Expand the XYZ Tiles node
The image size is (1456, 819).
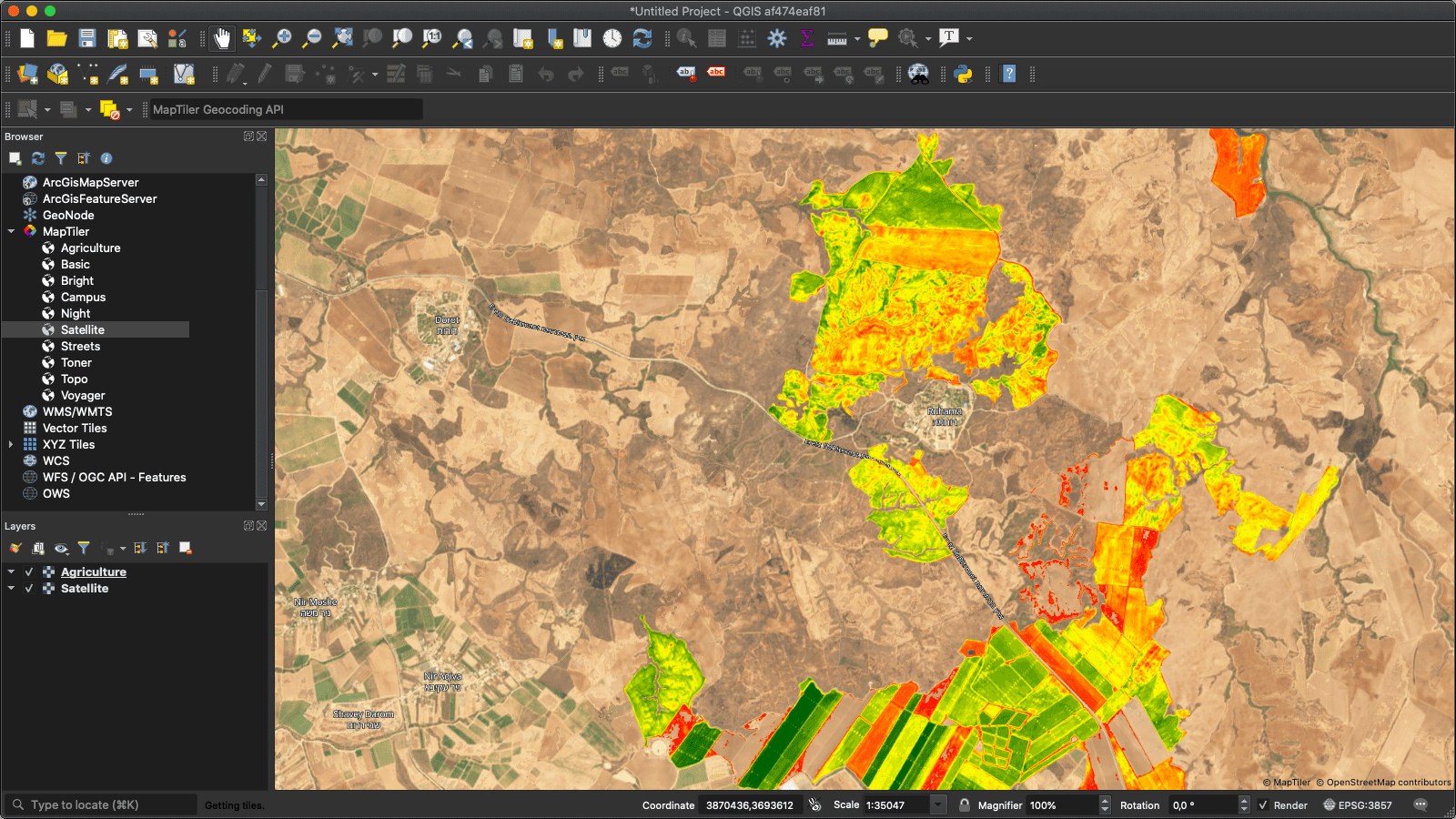click(x=10, y=444)
